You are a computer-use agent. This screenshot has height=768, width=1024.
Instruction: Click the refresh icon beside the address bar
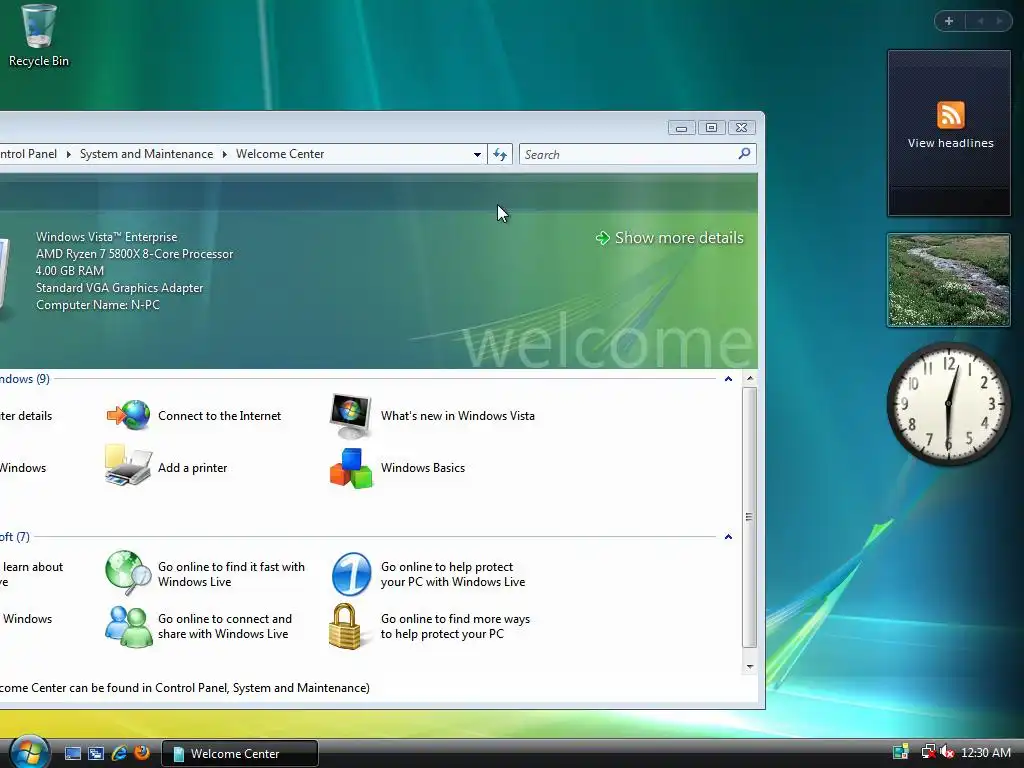(x=500, y=154)
